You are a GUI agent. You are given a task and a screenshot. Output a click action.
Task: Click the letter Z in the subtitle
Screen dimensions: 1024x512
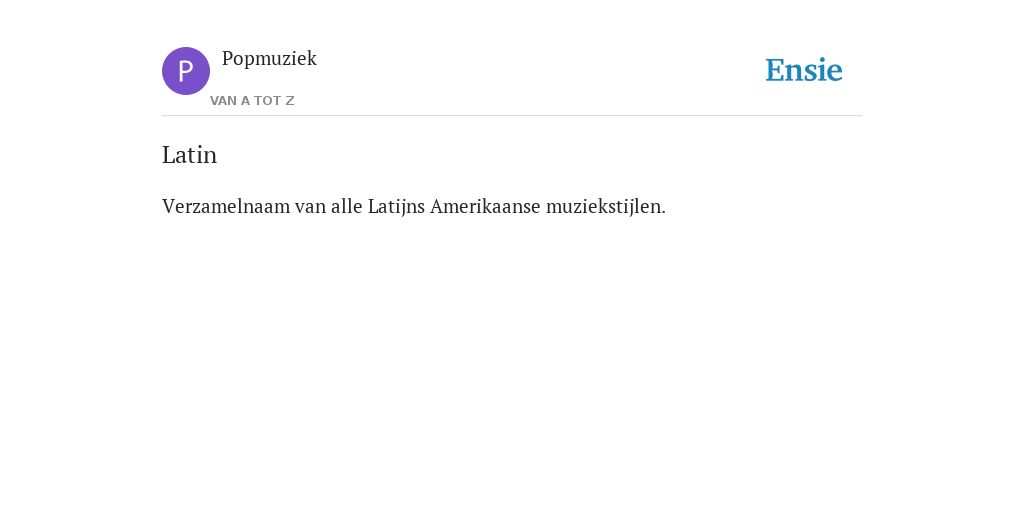point(290,101)
